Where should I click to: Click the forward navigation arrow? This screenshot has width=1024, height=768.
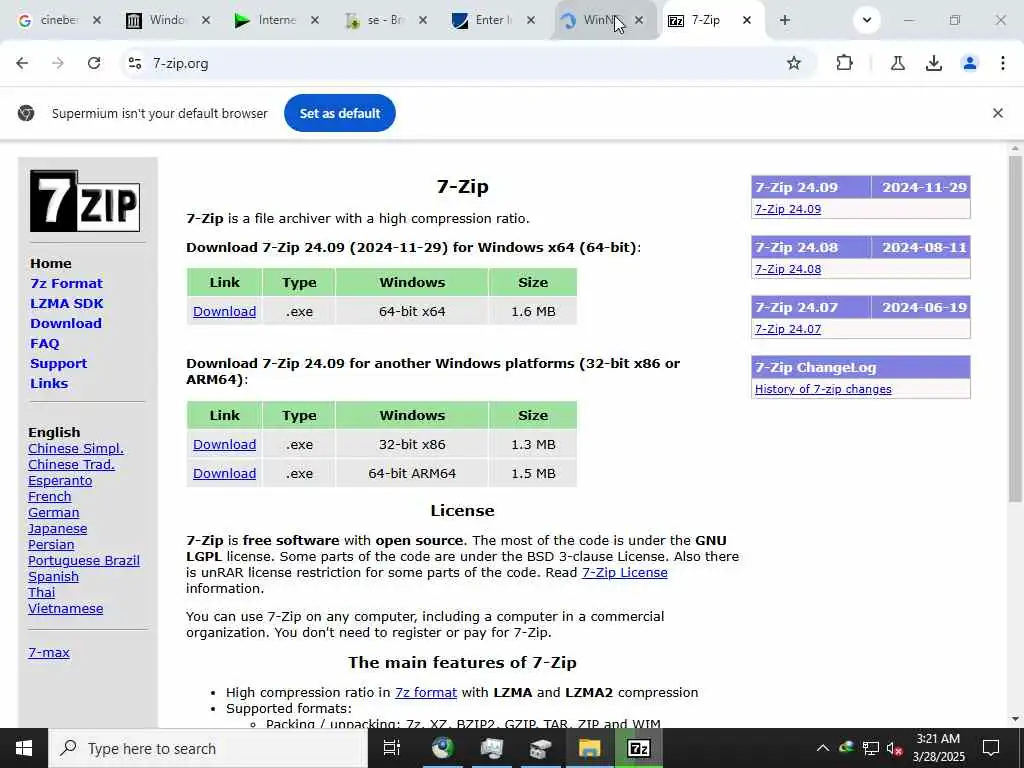pos(58,63)
